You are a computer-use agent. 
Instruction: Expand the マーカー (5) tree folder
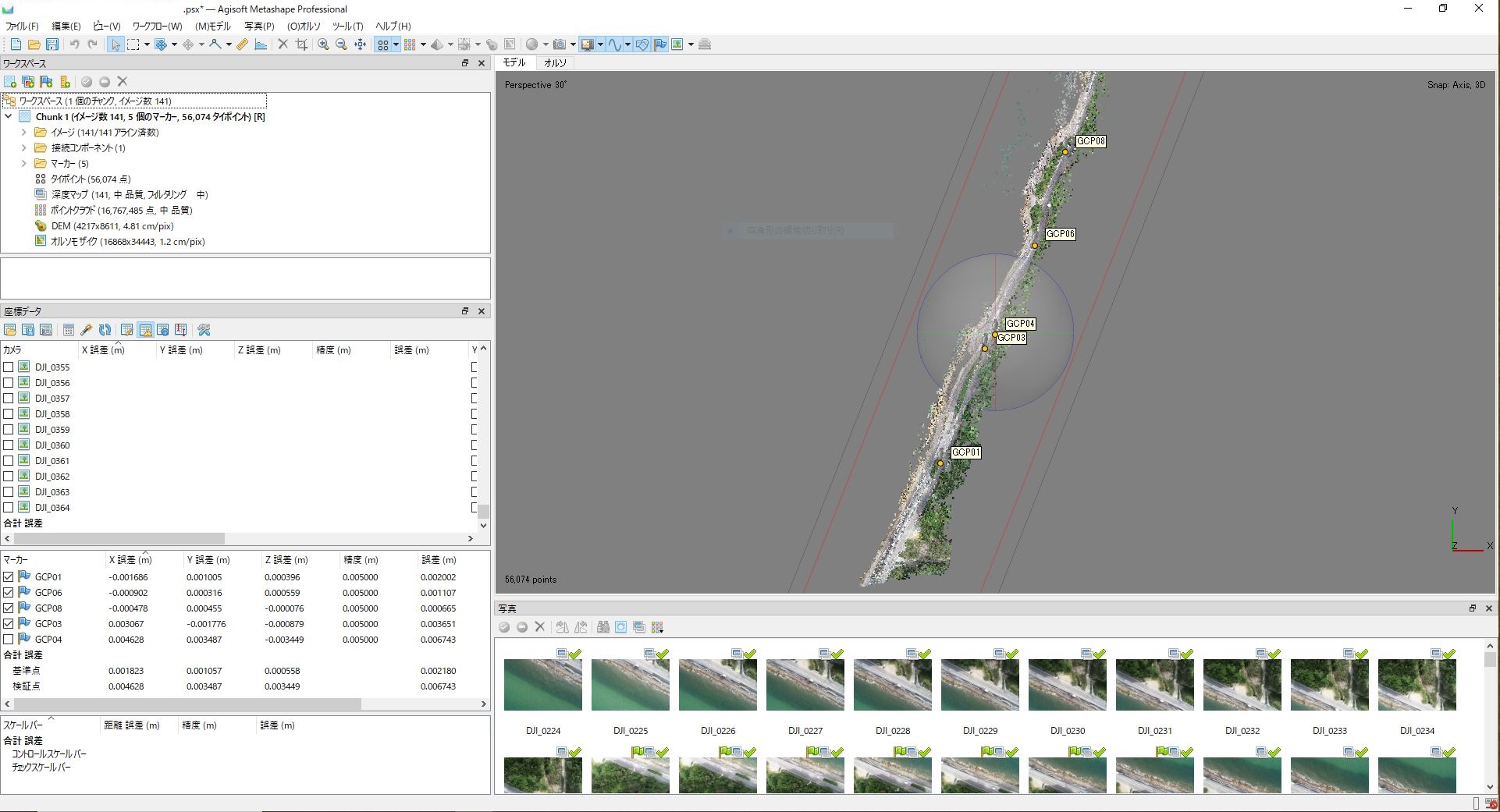coord(23,164)
